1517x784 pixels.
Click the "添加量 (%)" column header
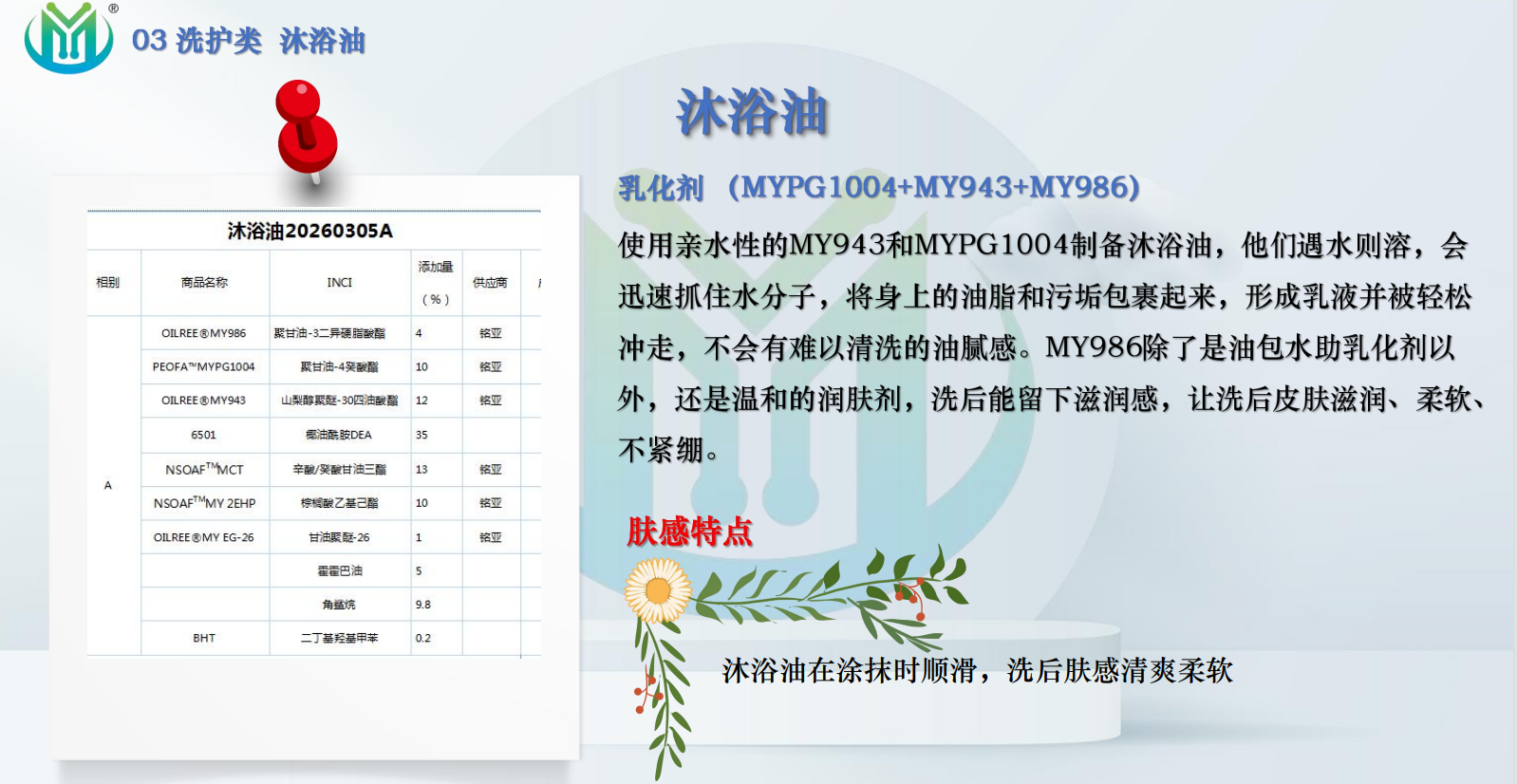(x=436, y=283)
